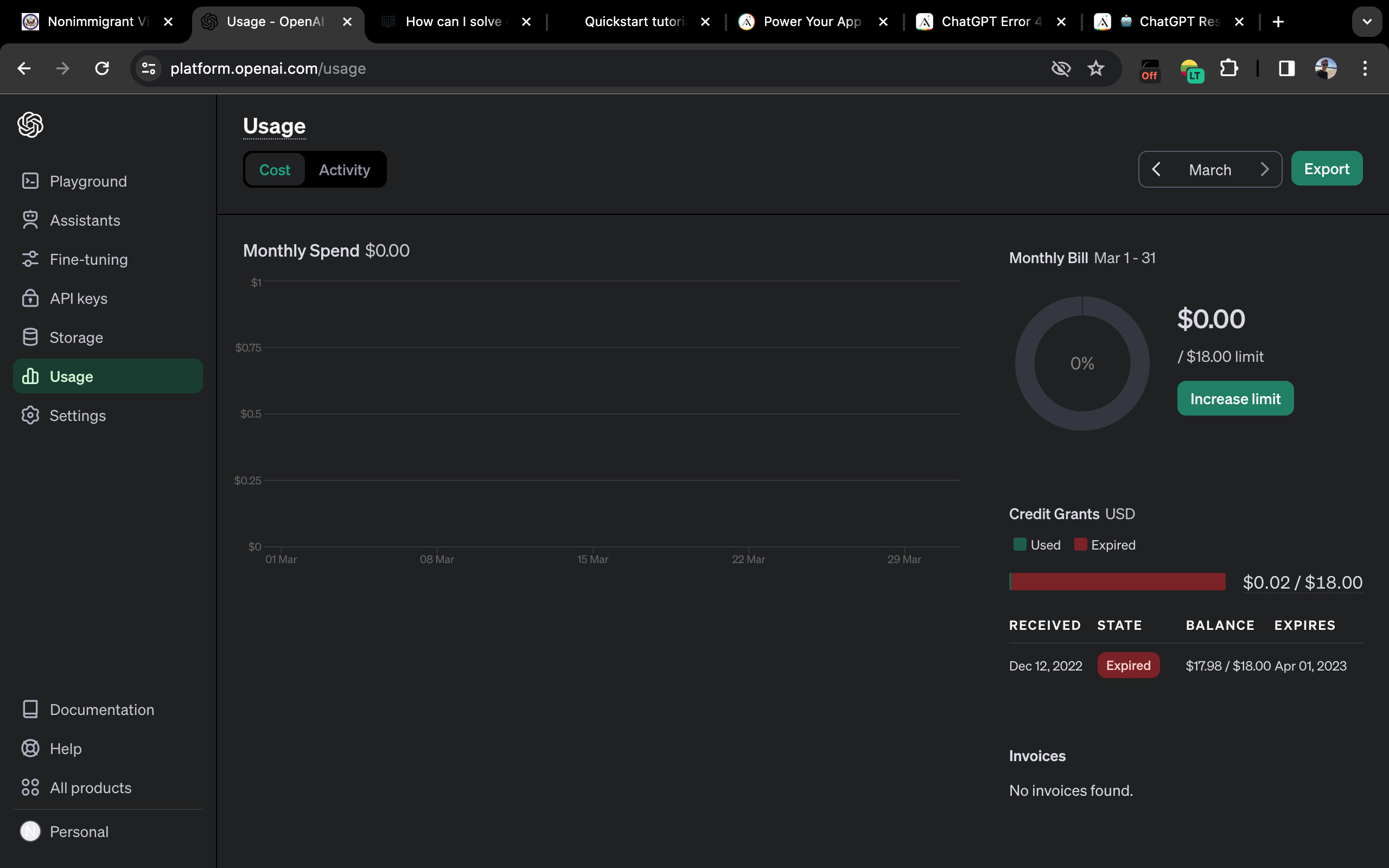Click the red expired credit grants bar
Viewport: 1389px width, 868px height.
click(1117, 582)
